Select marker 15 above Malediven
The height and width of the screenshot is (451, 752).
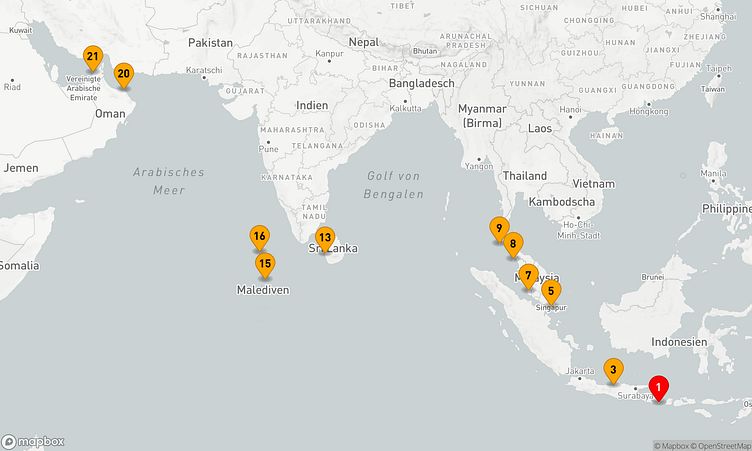click(264, 265)
